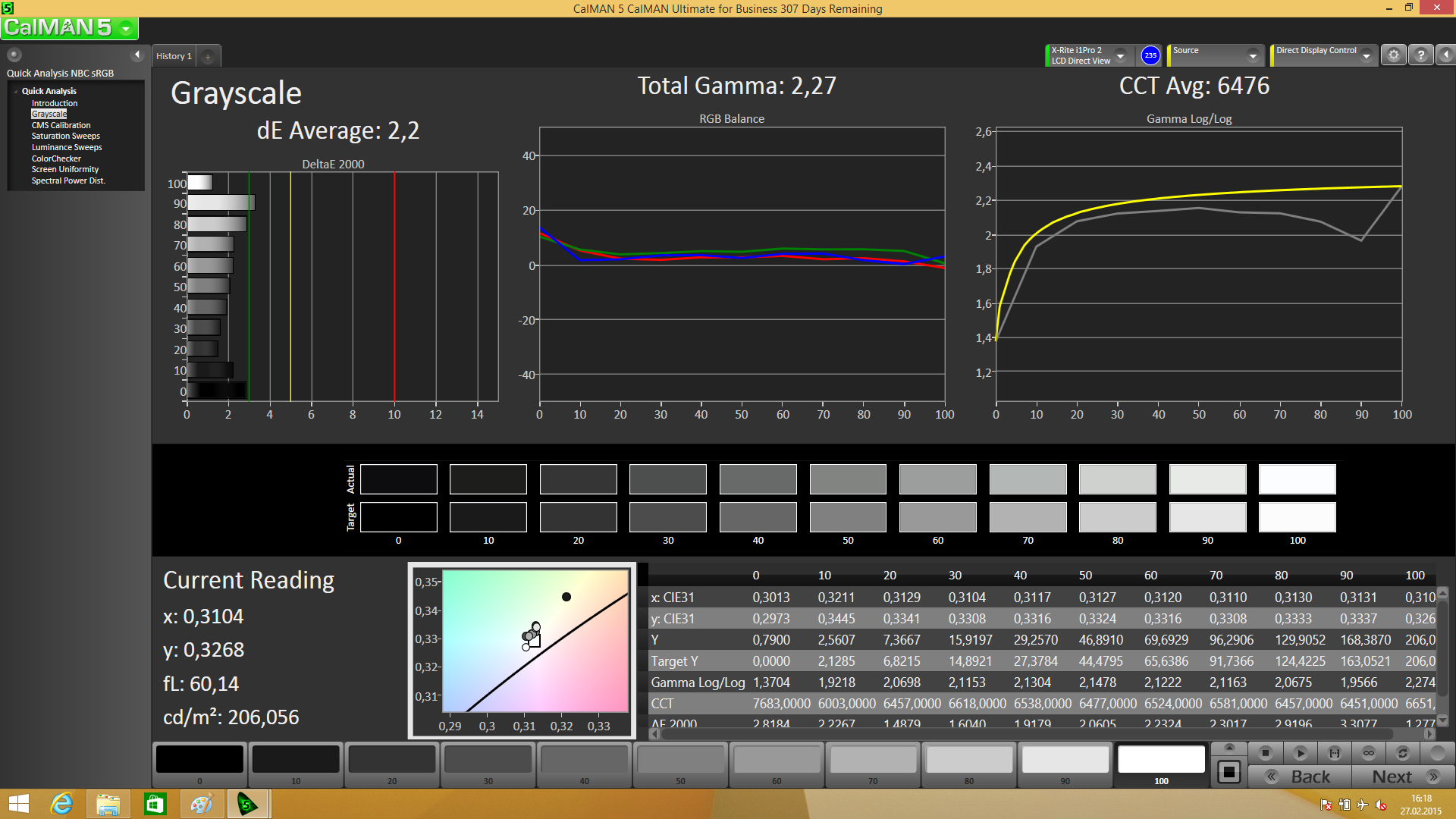
Task: Add a new history tab with plus
Action: tap(208, 56)
